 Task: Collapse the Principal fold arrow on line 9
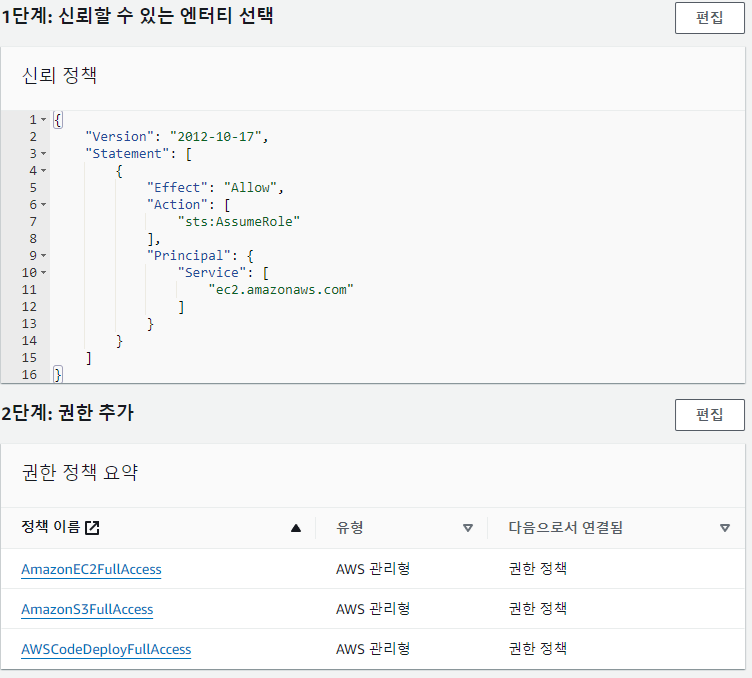point(44,256)
